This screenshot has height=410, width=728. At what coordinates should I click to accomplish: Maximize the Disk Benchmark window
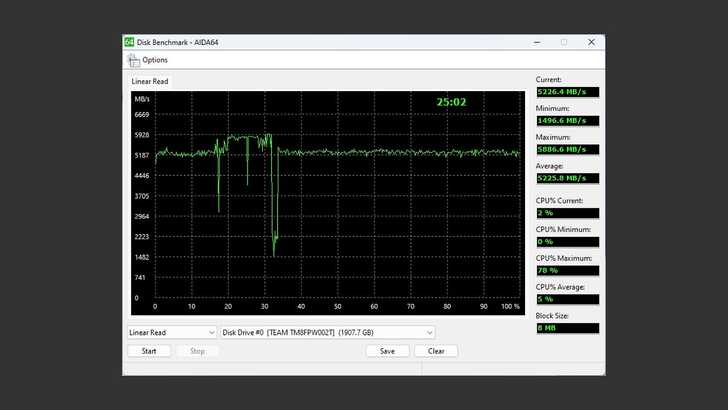pyautogui.click(x=564, y=42)
